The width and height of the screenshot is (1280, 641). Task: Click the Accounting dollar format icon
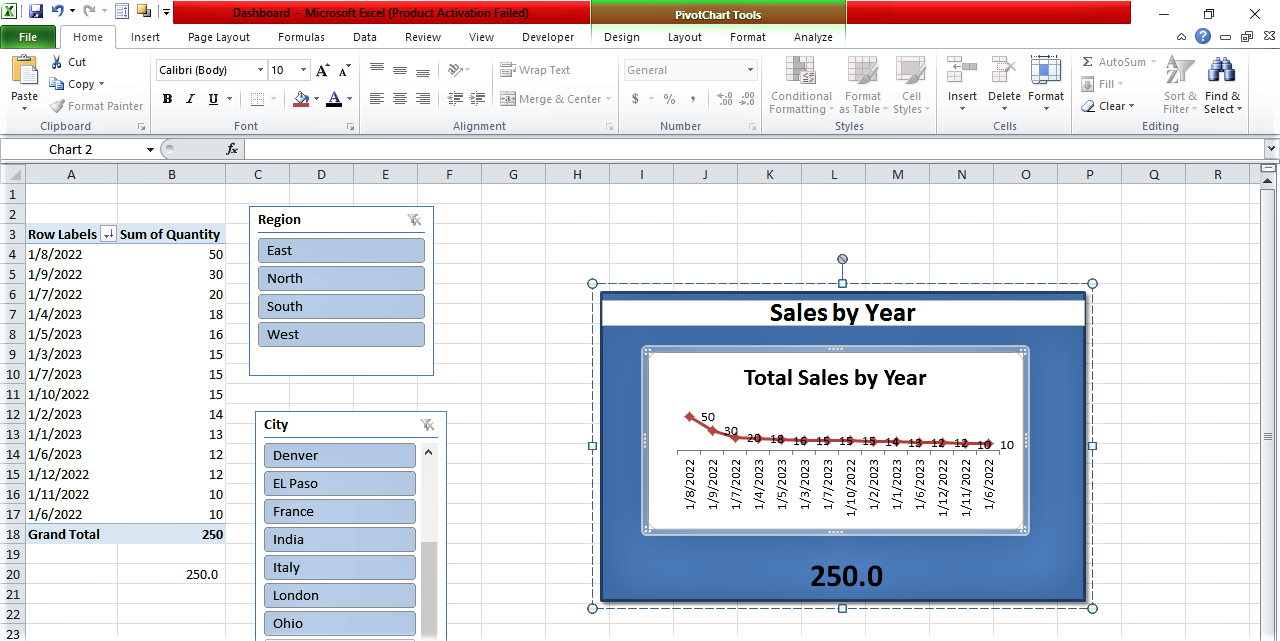[x=635, y=99]
